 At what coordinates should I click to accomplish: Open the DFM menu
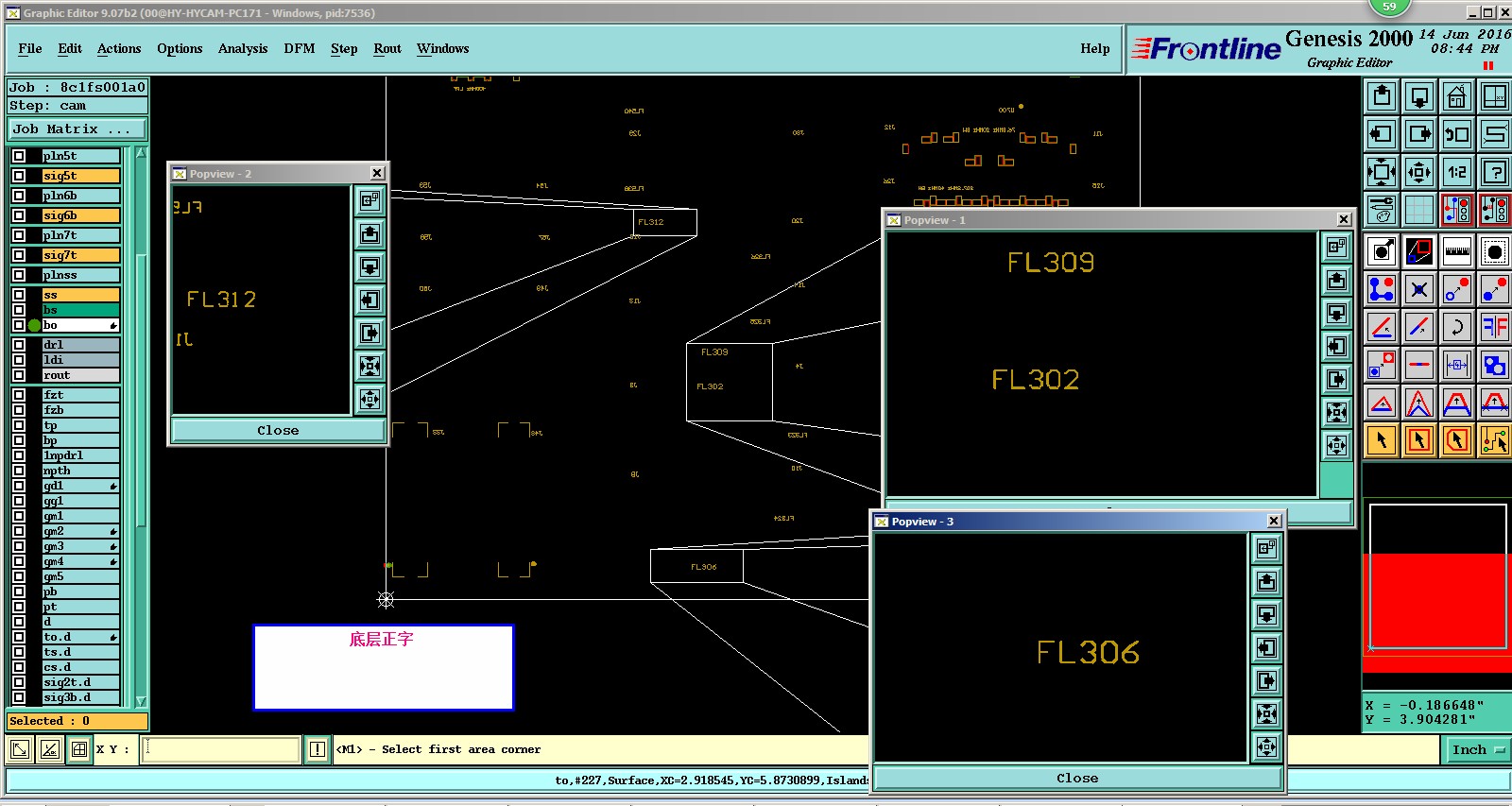coord(300,48)
